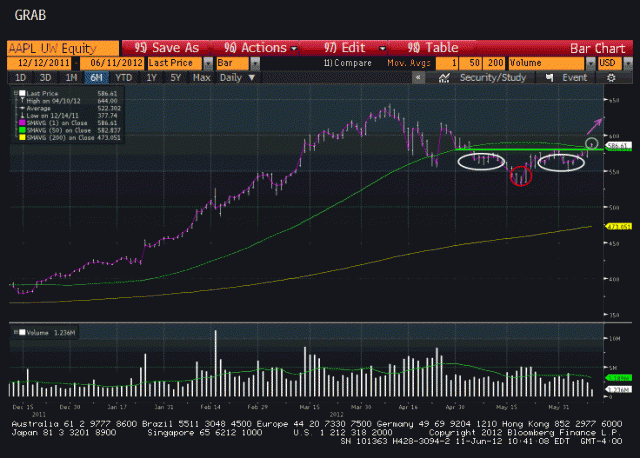Click the 'Low on 12/14/11' legend row

coord(68,116)
